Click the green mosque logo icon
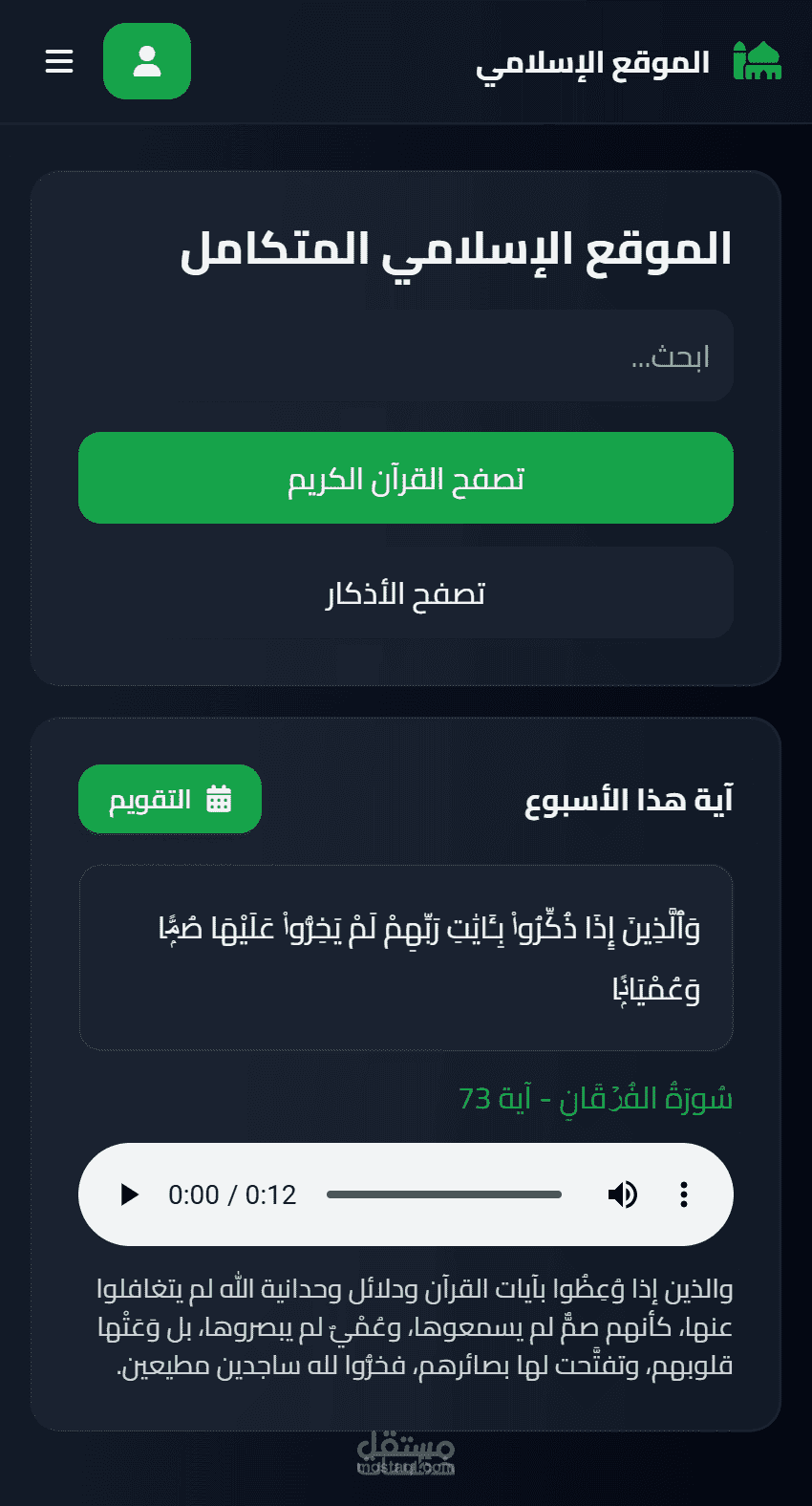This screenshot has height=1506, width=812. (x=758, y=61)
